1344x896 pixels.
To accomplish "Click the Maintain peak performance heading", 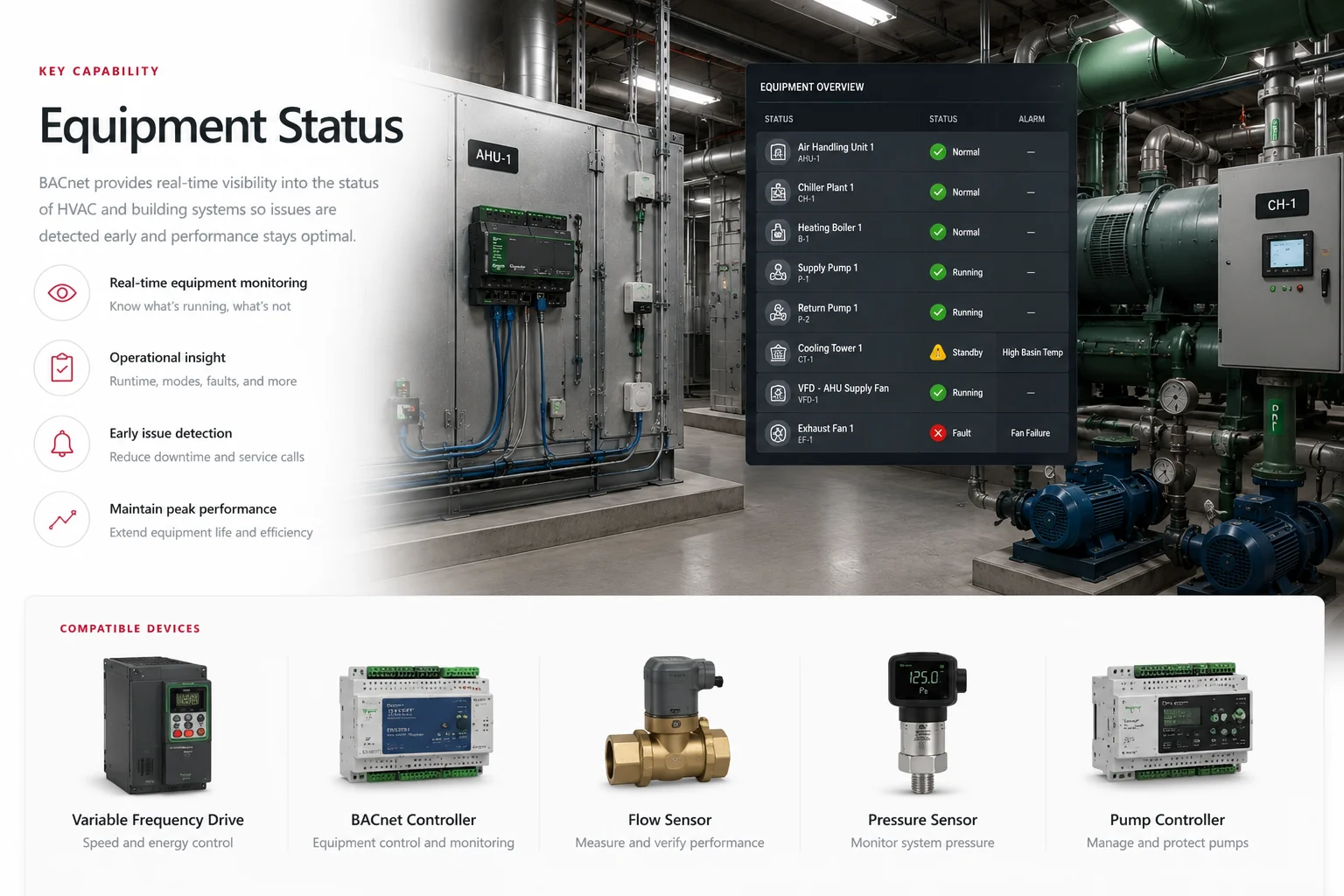I will pos(192,509).
